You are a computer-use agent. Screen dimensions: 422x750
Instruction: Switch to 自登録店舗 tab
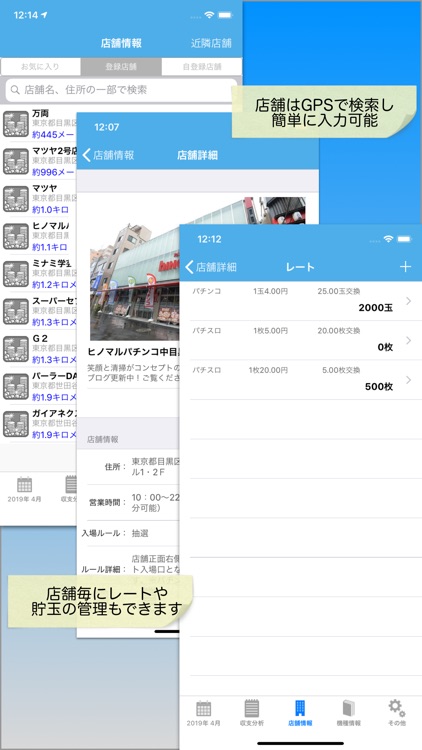click(202, 67)
